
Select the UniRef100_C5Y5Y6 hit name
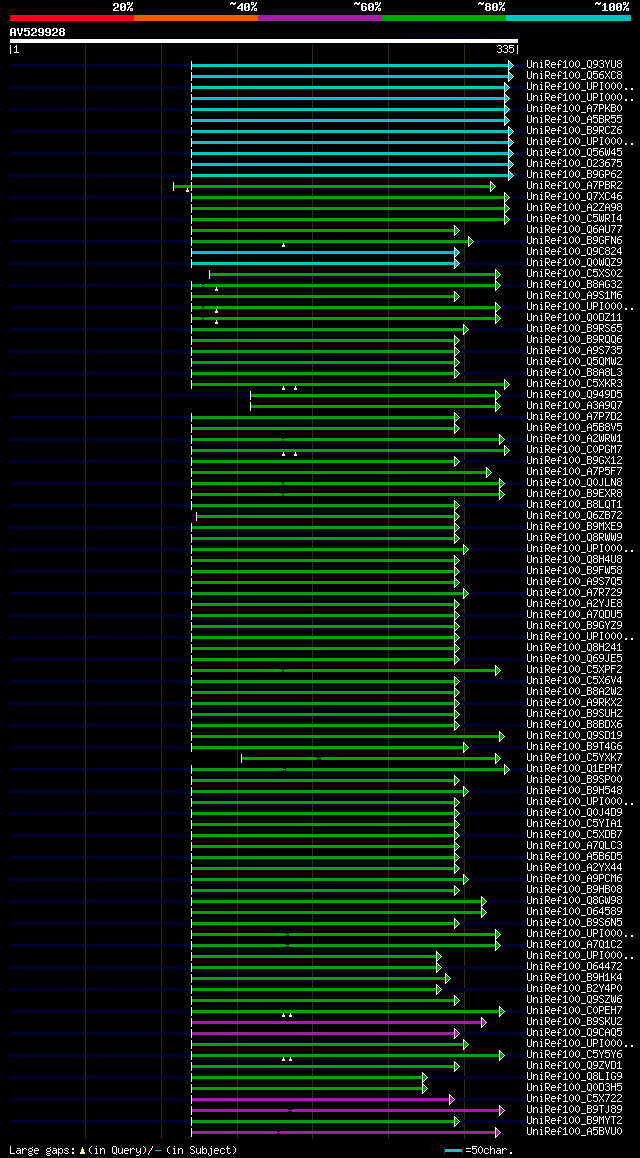click(574, 1055)
